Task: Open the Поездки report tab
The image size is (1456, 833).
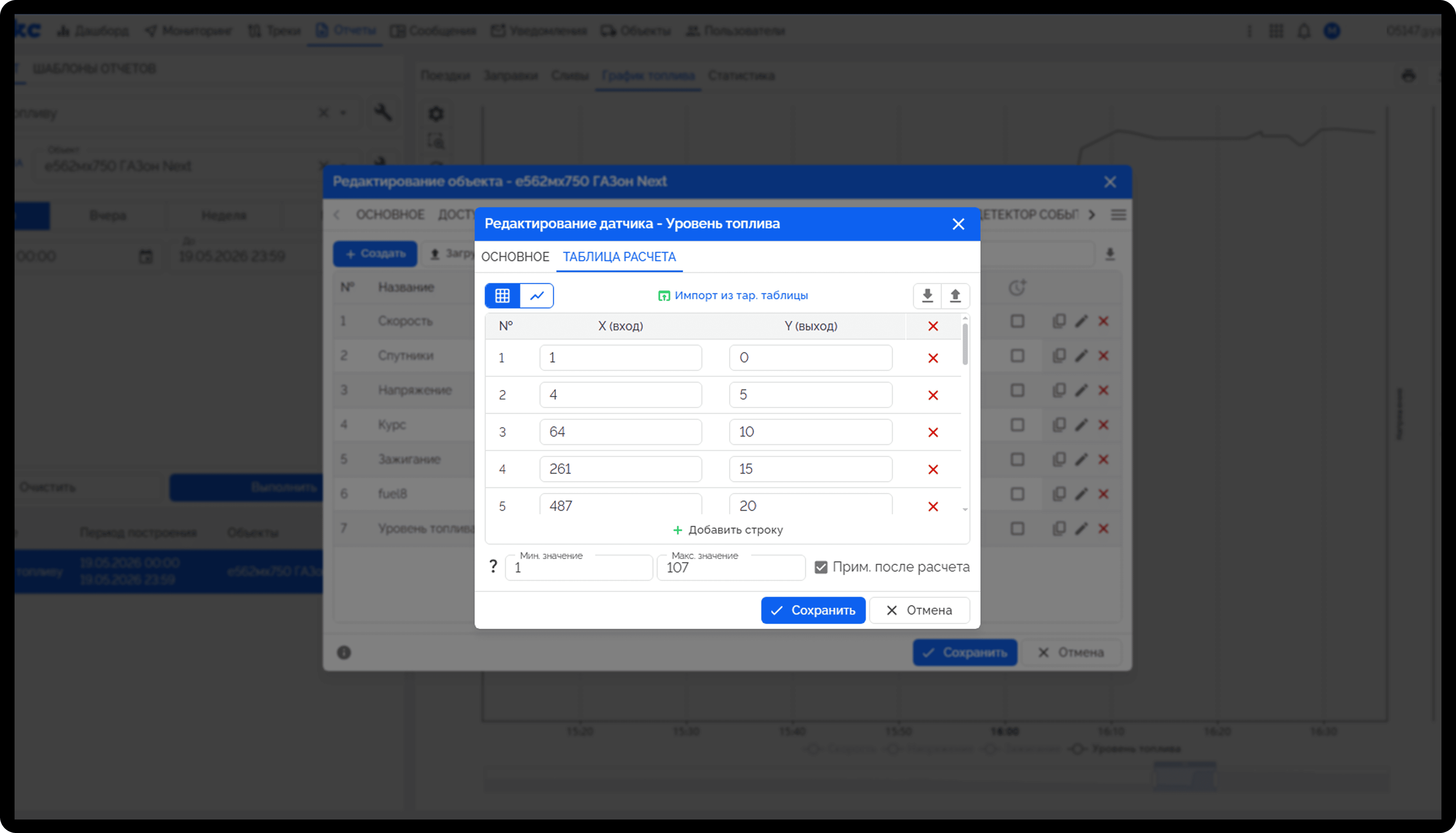Action: (x=445, y=76)
